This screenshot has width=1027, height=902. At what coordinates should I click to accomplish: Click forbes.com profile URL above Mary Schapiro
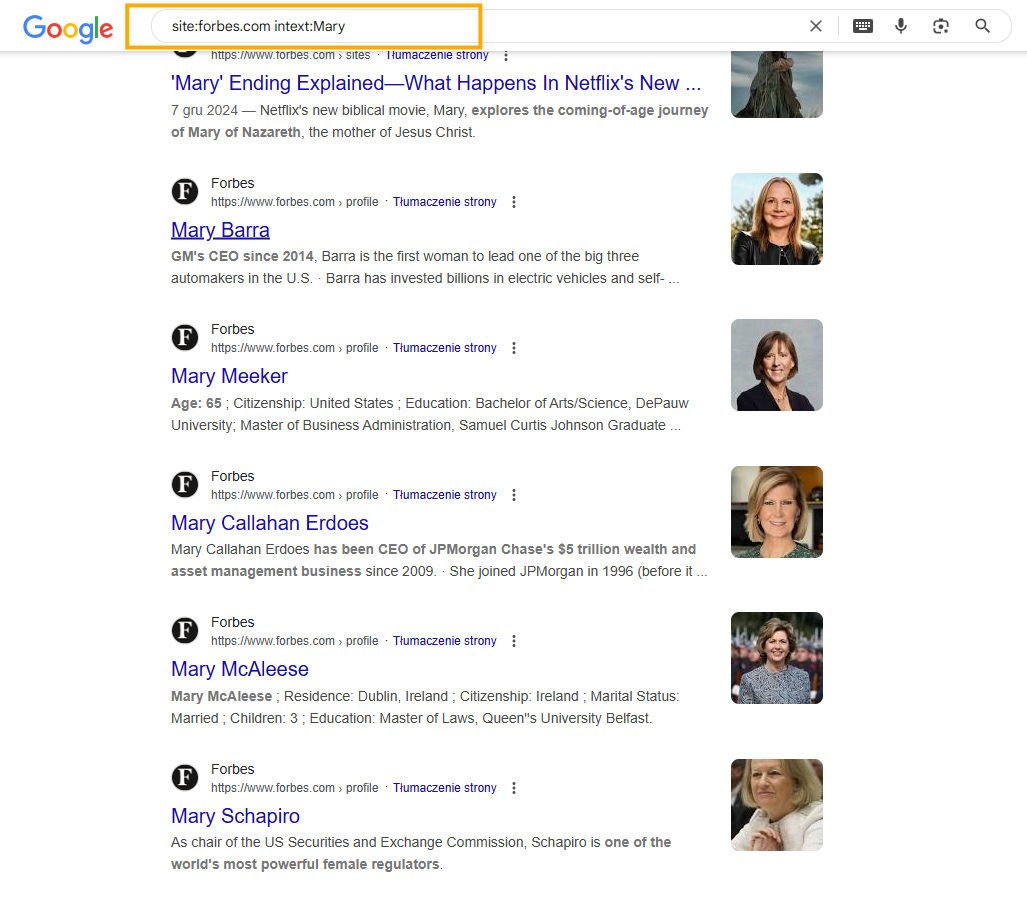click(295, 787)
